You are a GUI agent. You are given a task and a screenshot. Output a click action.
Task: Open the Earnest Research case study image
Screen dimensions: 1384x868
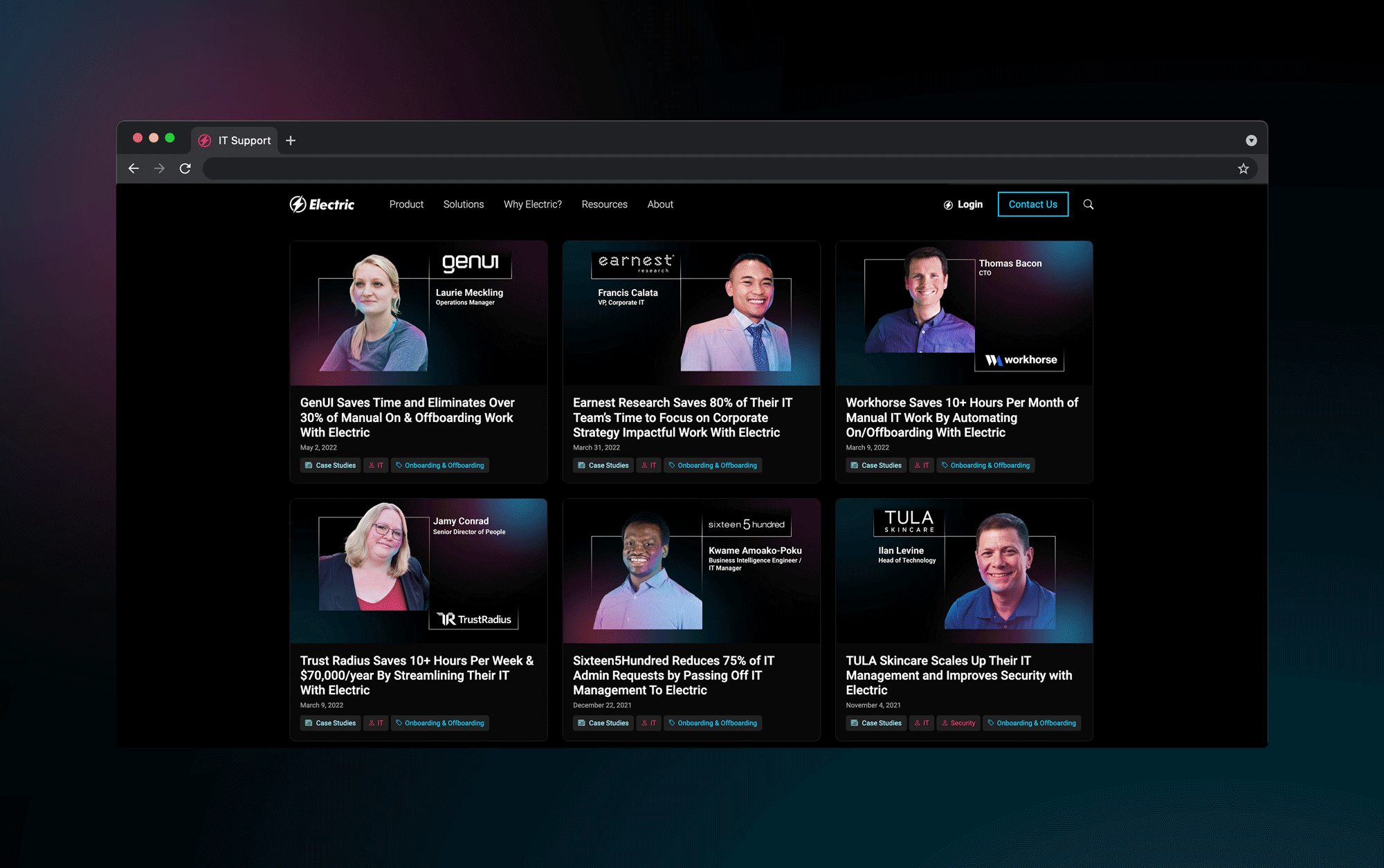click(691, 313)
